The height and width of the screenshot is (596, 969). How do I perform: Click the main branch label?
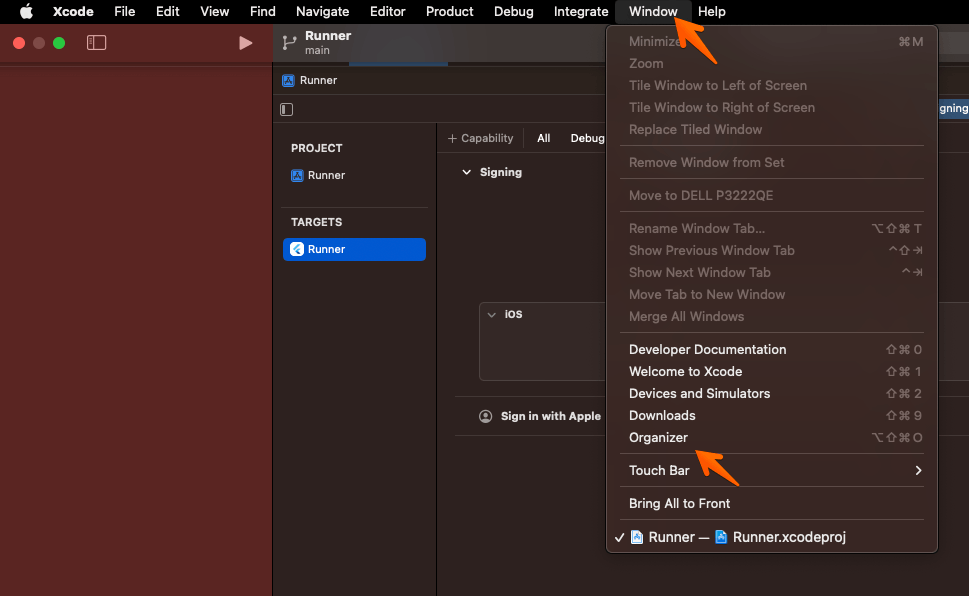pyautogui.click(x=317, y=51)
